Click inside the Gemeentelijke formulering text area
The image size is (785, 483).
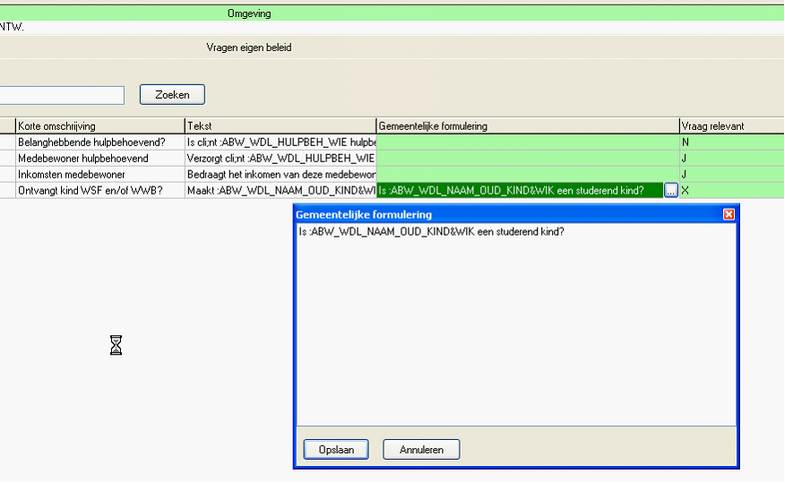(x=516, y=324)
